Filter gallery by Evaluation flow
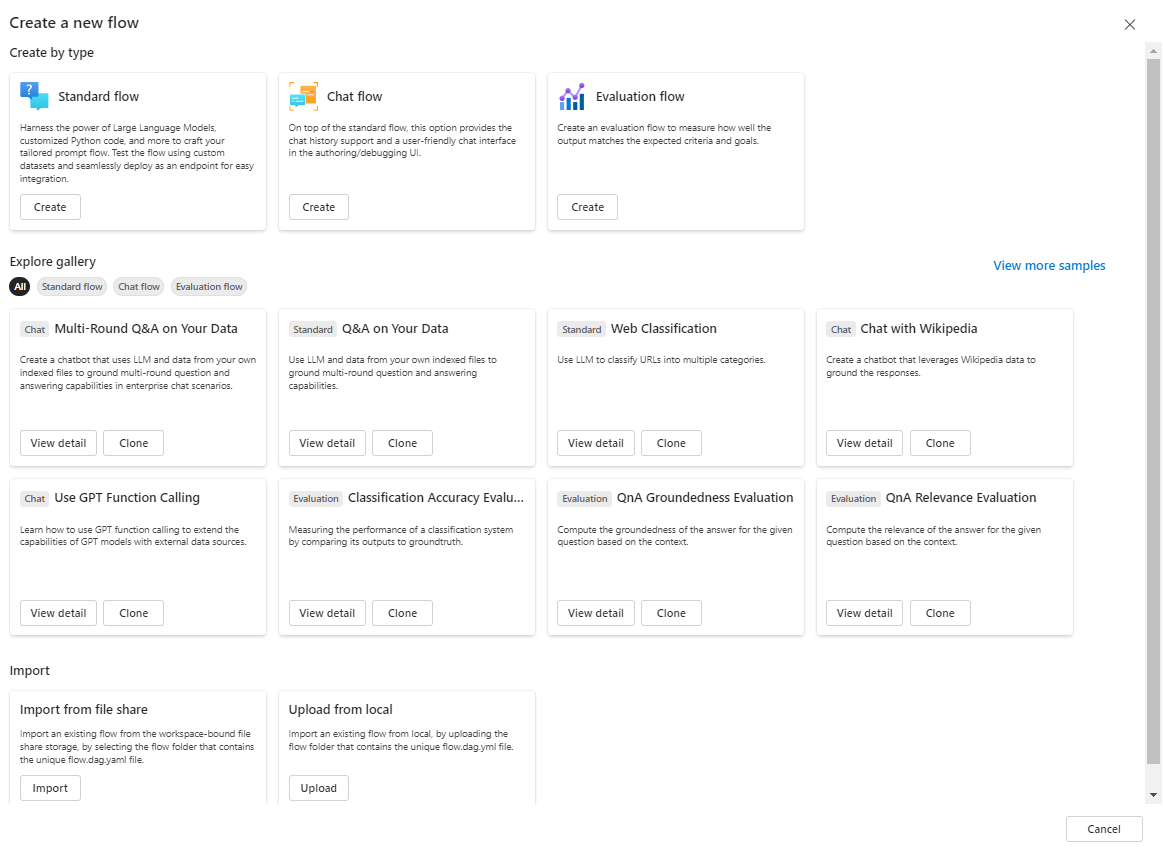The height and width of the screenshot is (855, 1163). [209, 287]
